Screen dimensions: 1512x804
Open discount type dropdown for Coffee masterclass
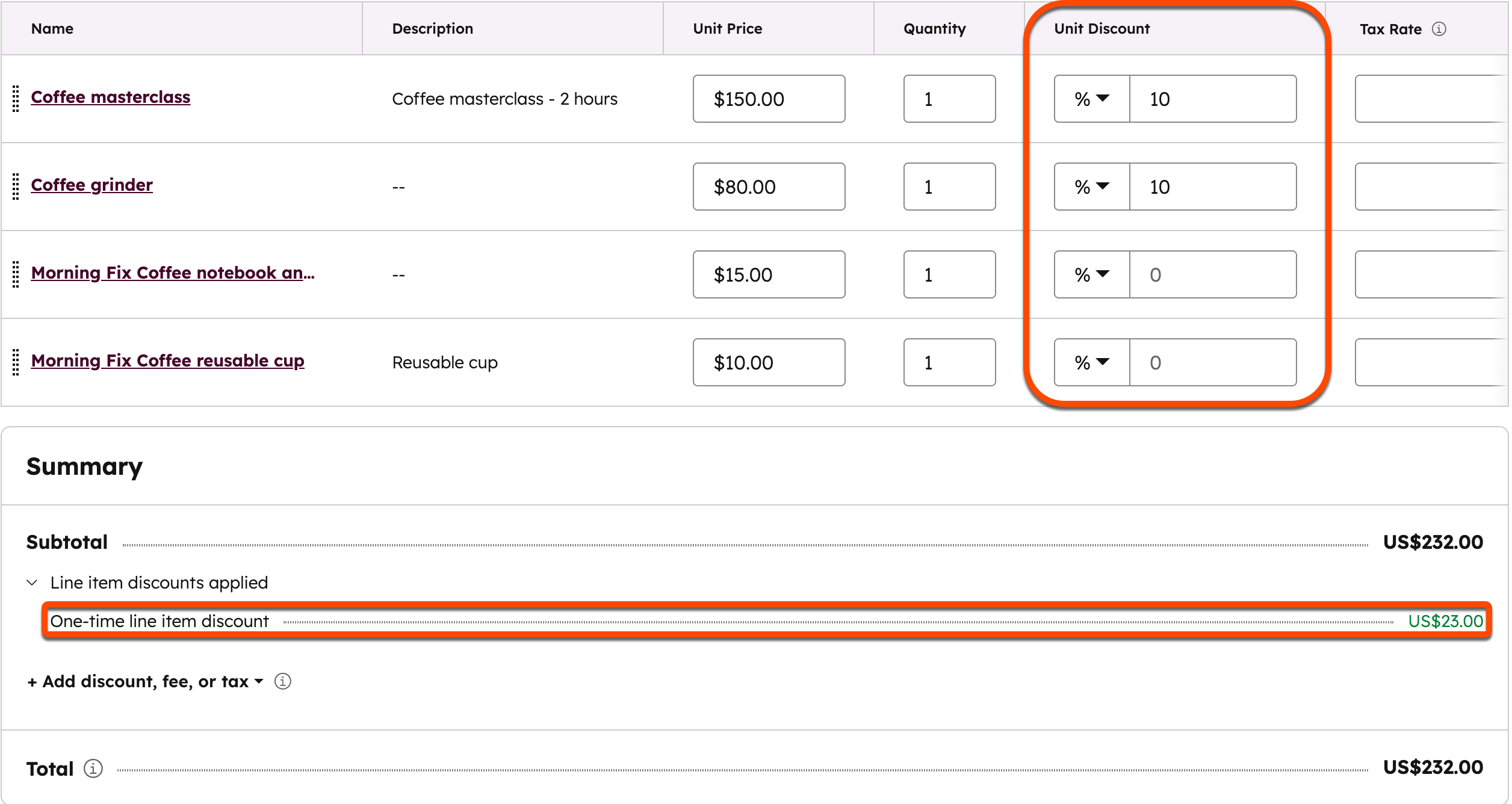click(1092, 99)
